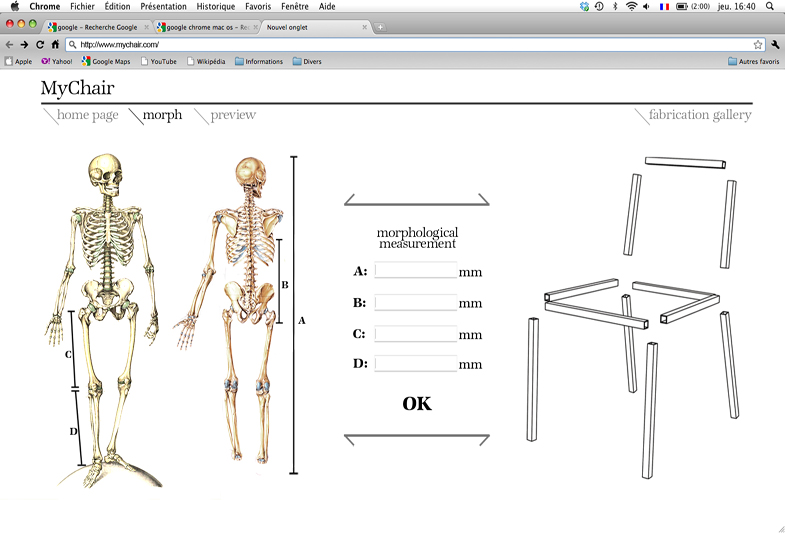
Task: Click the back-view skeleton image
Action: pyautogui.click(x=230, y=310)
